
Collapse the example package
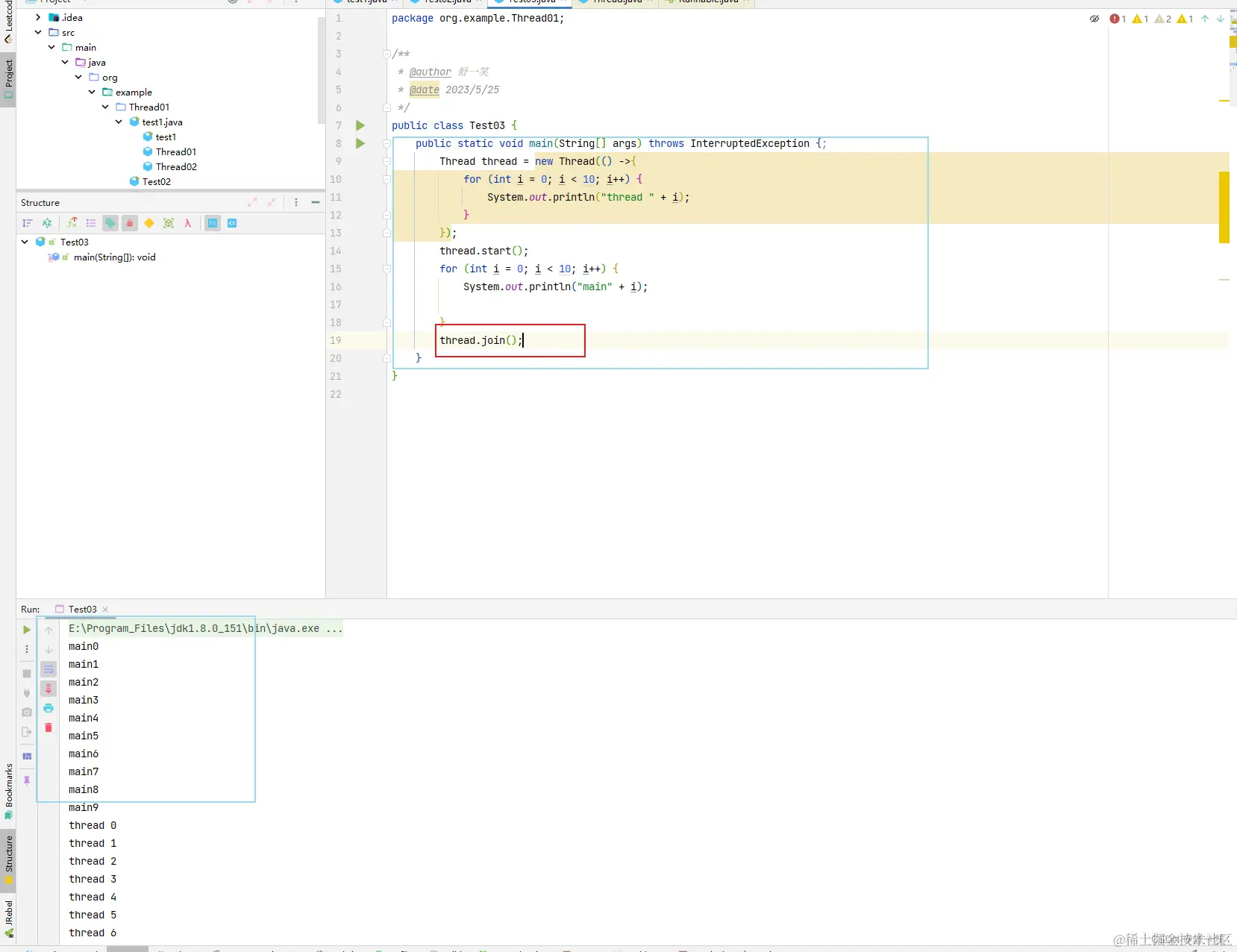pos(92,92)
